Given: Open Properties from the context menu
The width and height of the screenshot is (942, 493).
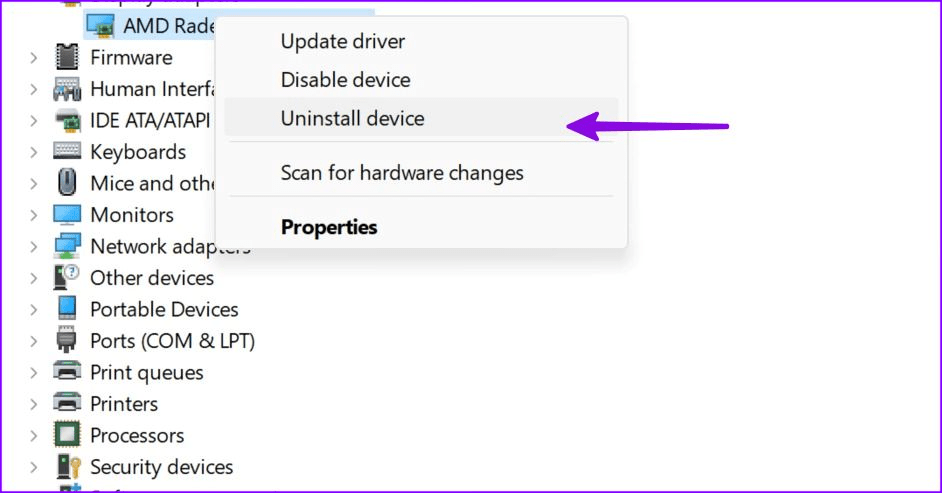Looking at the screenshot, I should pyautogui.click(x=329, y=227).
